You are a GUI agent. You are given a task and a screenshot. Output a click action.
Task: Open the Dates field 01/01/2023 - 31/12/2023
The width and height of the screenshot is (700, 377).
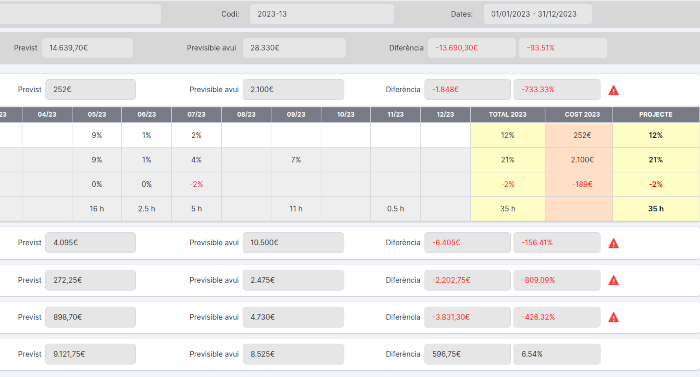(538, 14)
